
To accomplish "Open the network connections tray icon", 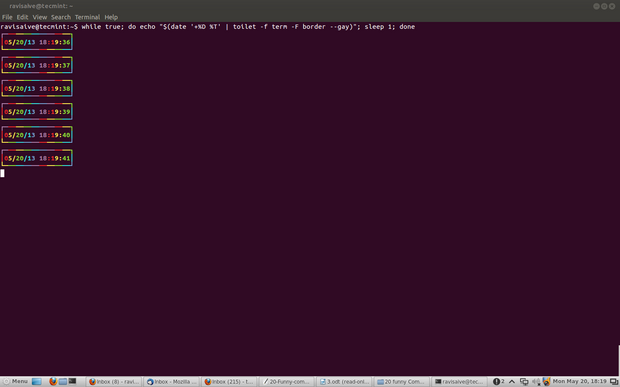I will point(524,381).
